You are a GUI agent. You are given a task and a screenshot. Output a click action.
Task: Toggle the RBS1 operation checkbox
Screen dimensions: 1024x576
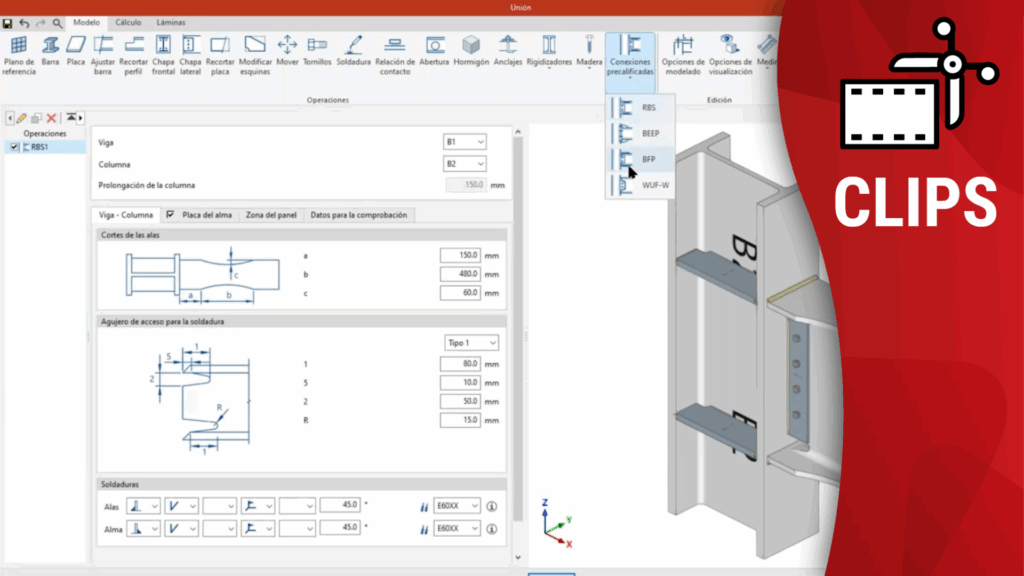(x=14, y=147)
